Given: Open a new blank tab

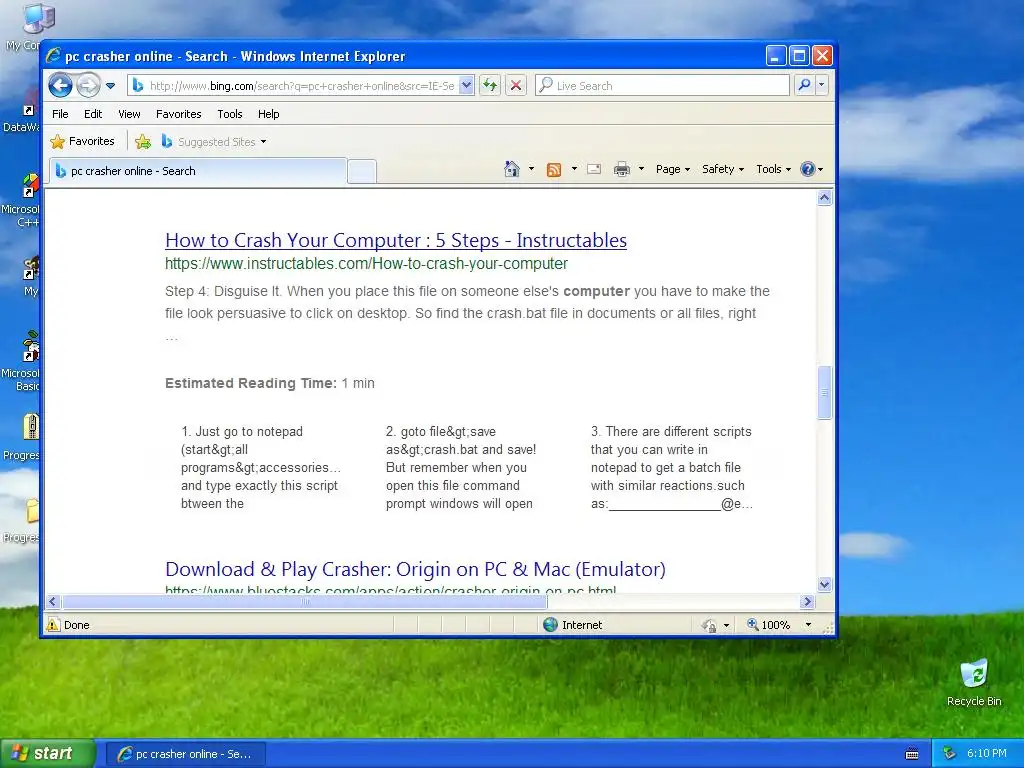Looking at the screenshot, I should (x=362, y=172).
